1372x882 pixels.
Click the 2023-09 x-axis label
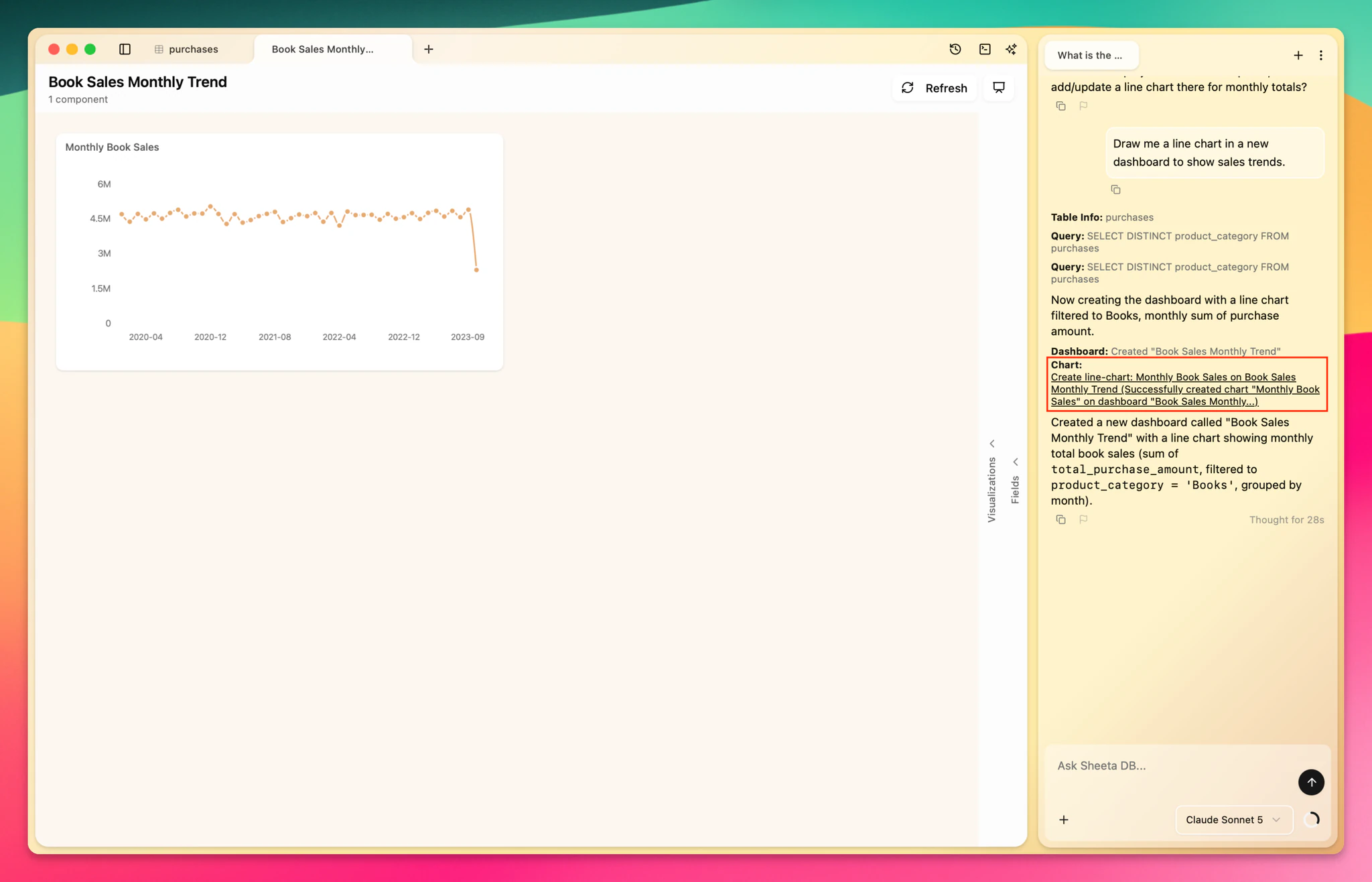point(467,337)
